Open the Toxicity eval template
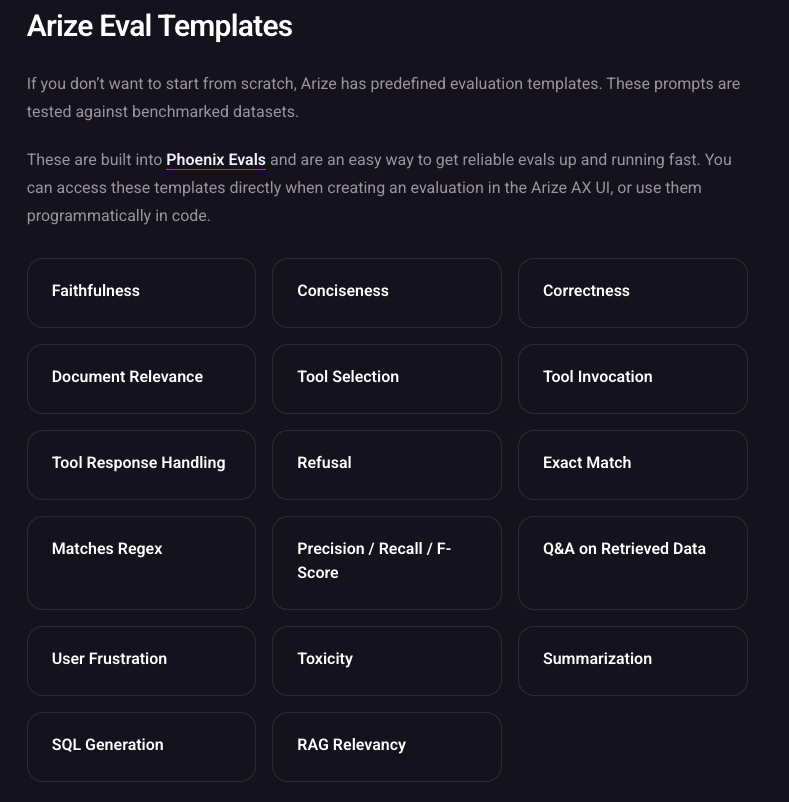This screenshot has width=789, height=802. click(386, 660)
